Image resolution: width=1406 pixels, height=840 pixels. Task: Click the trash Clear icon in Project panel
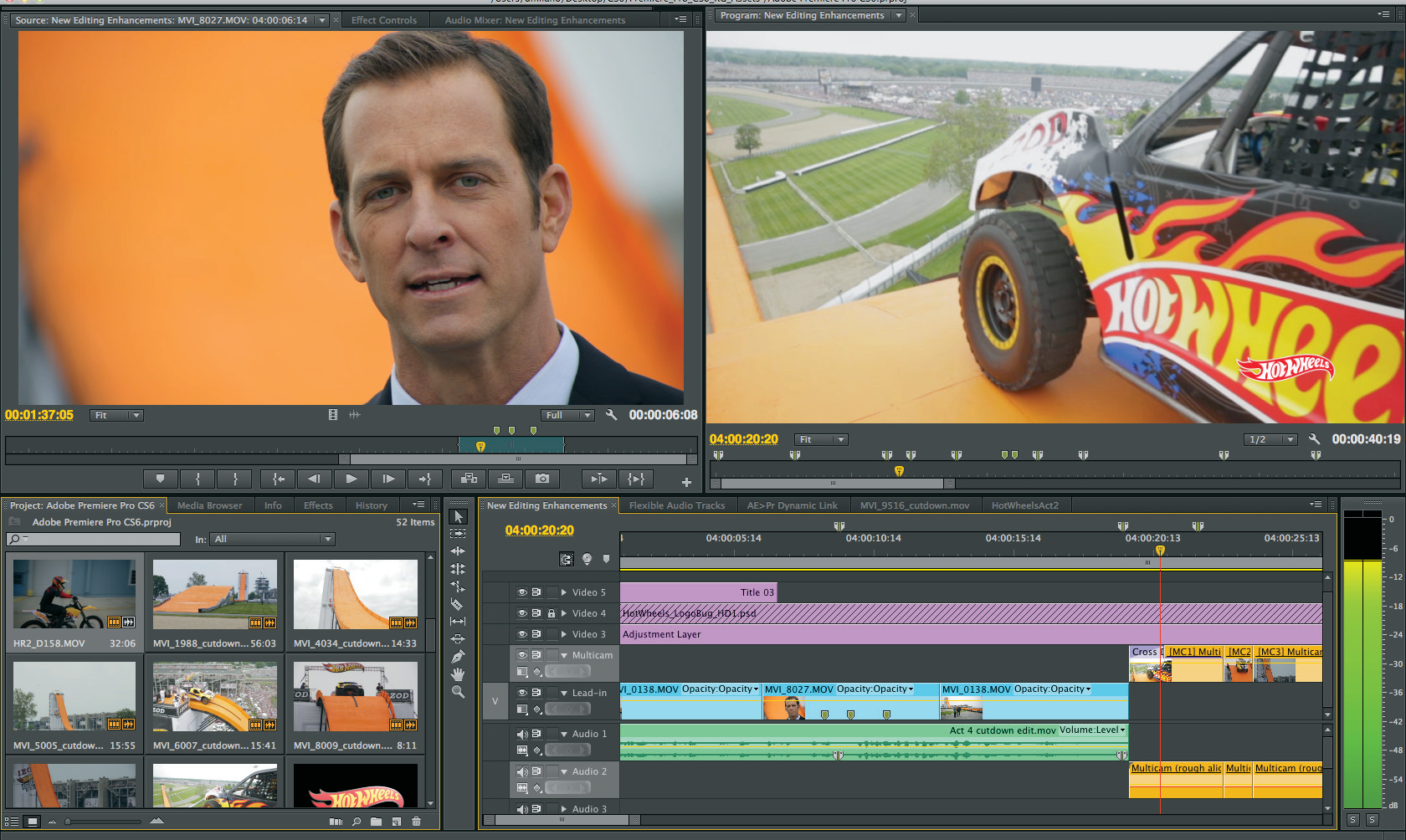click(x=416, y=822)
